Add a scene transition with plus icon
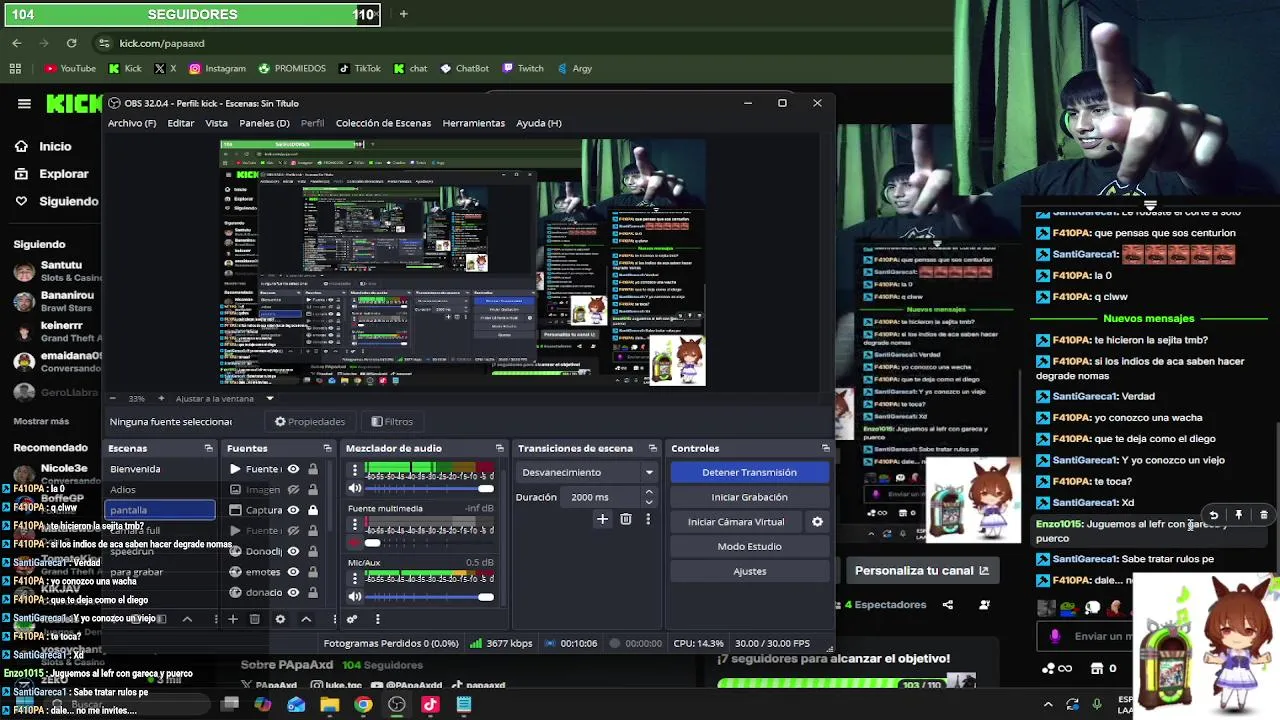Viewport: 1280px width, 720px height. [x=602, y=519]
